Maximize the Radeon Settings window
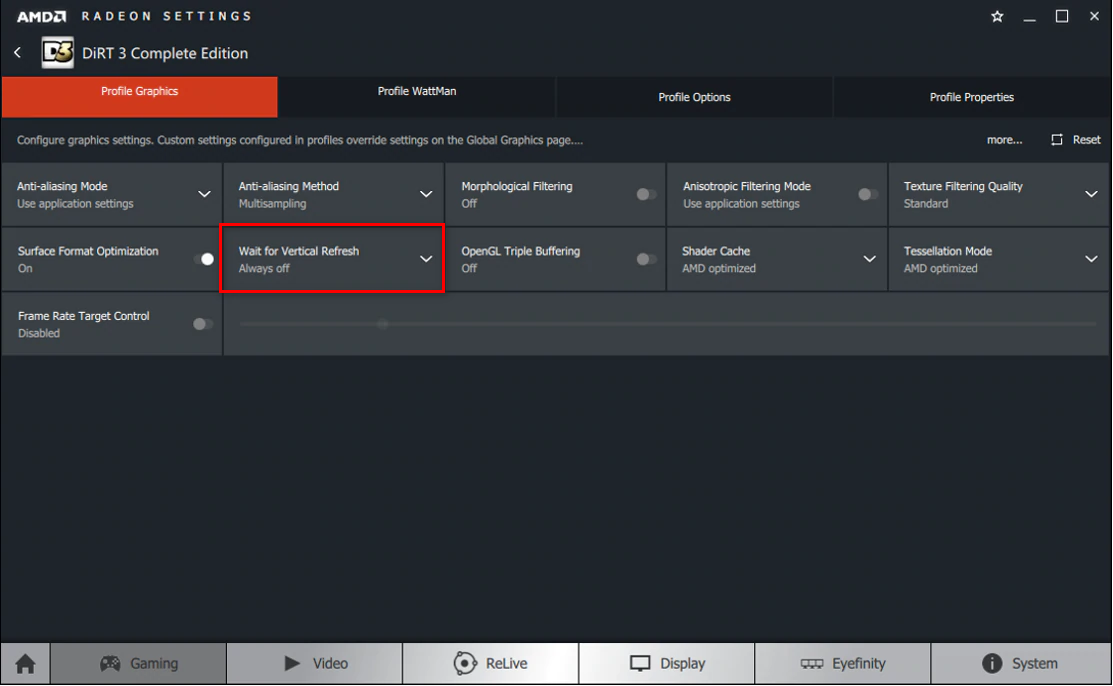This screenshot has width=1113, height=686. point(1062,16)
